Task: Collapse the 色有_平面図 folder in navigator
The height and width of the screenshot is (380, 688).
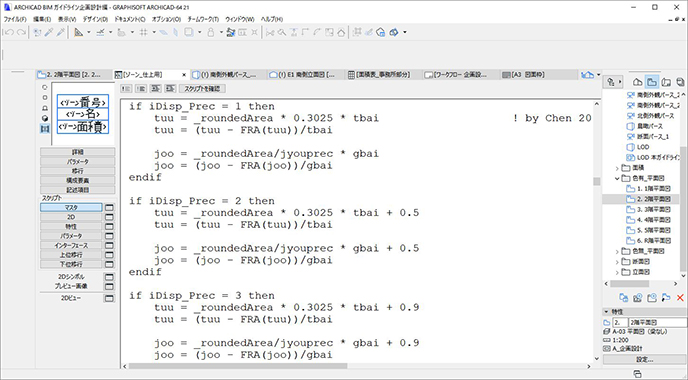Action: (617, 179)
